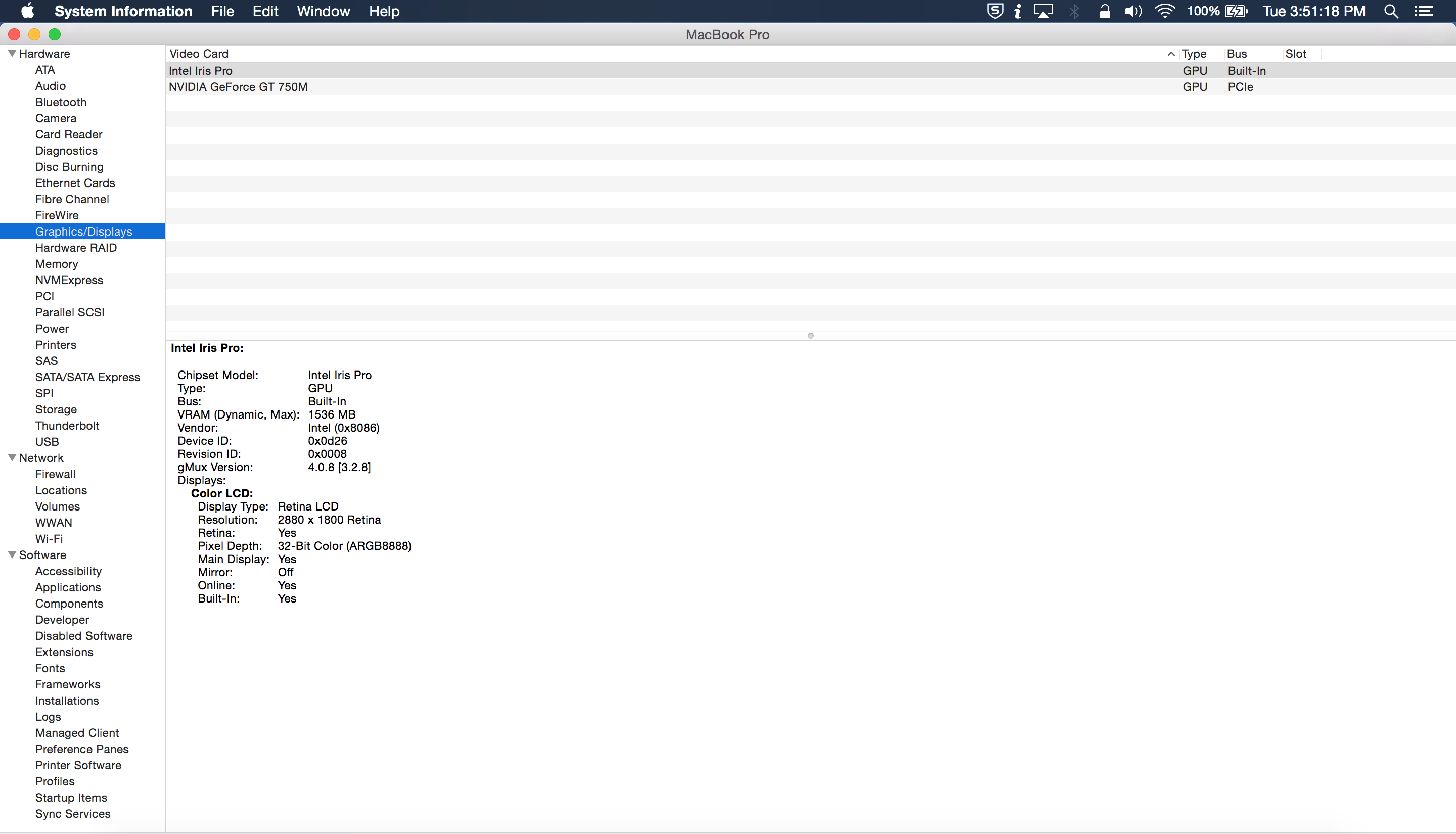The height and width of the screenshot is (834, 1456).
Task: Select SATA/SATA Express in the sidebar
Action: click(x=87, y=377)
